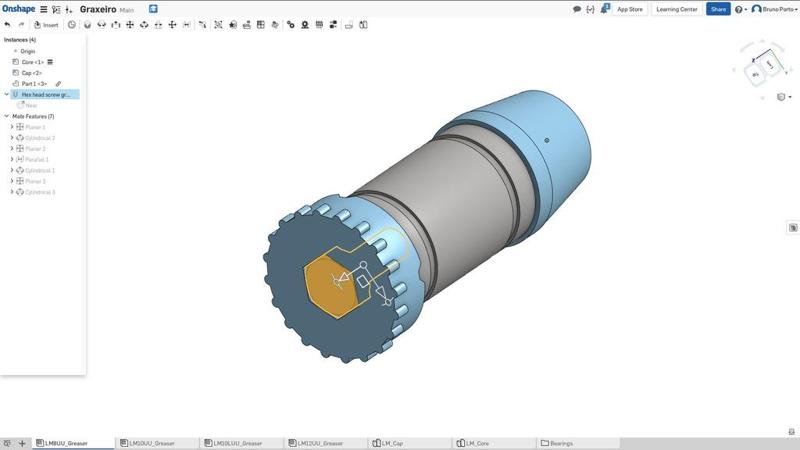Open the view cube display options dropdown
The height and width of the screenshot is (450, 800).
pyautogui.click(x=784, y=97)
